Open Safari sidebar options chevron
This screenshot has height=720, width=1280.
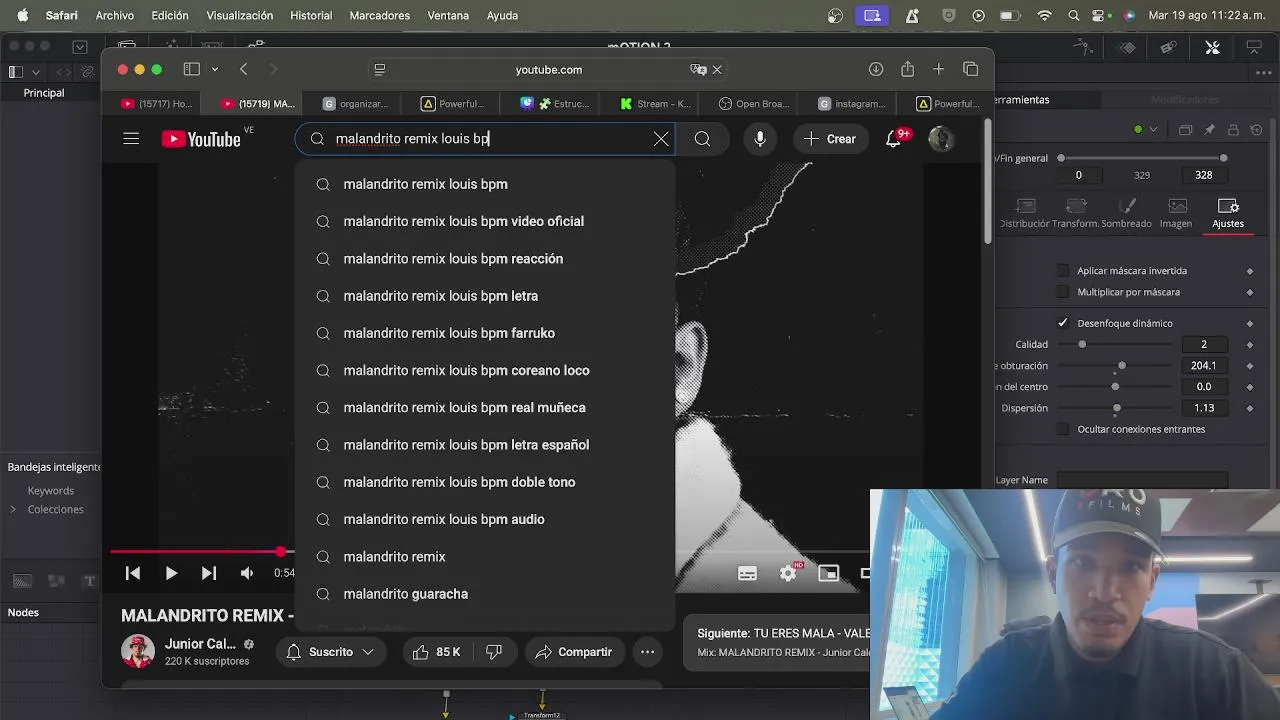(214, 69)
